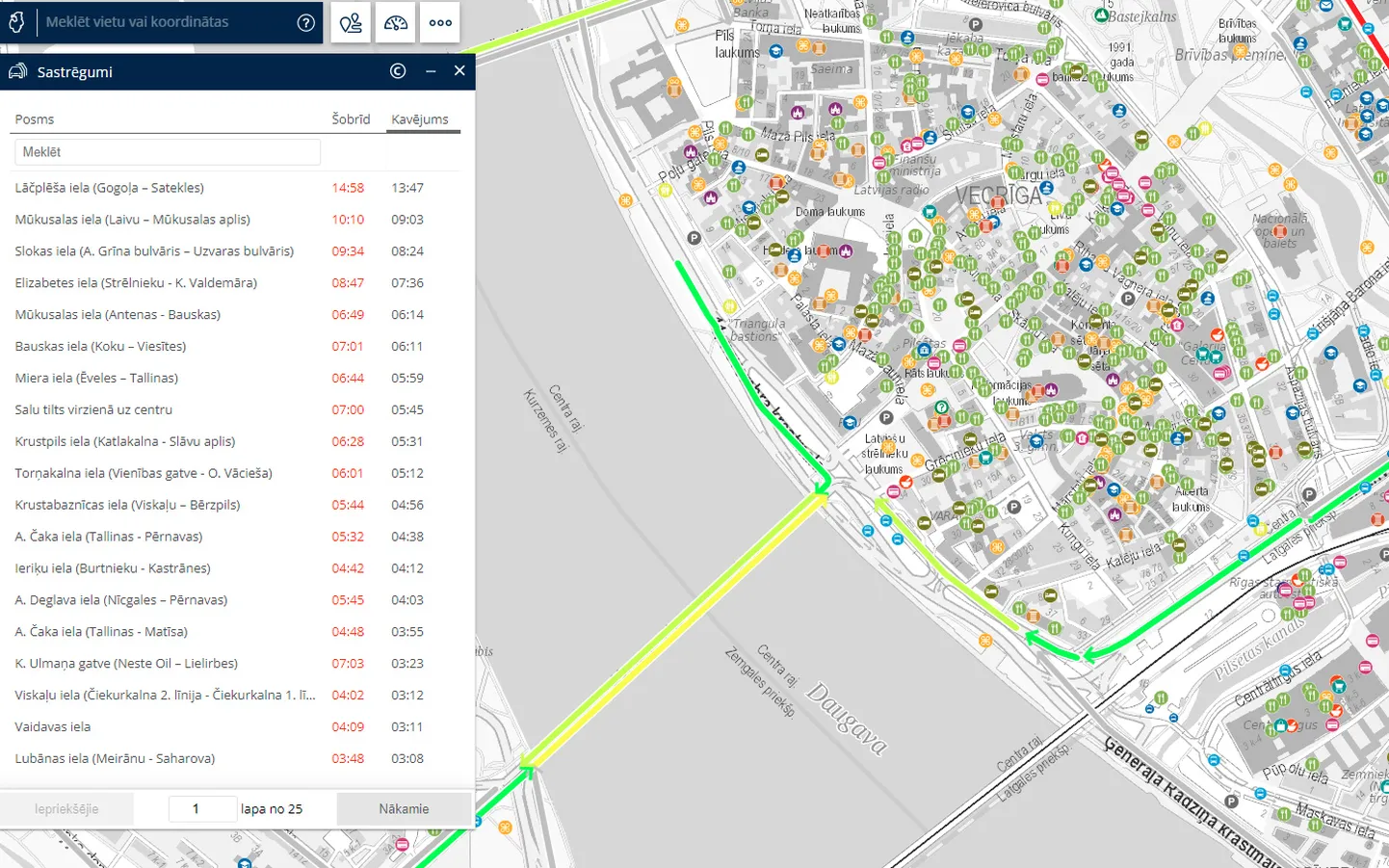Open the more options ellipsis button

click(440, 22)
